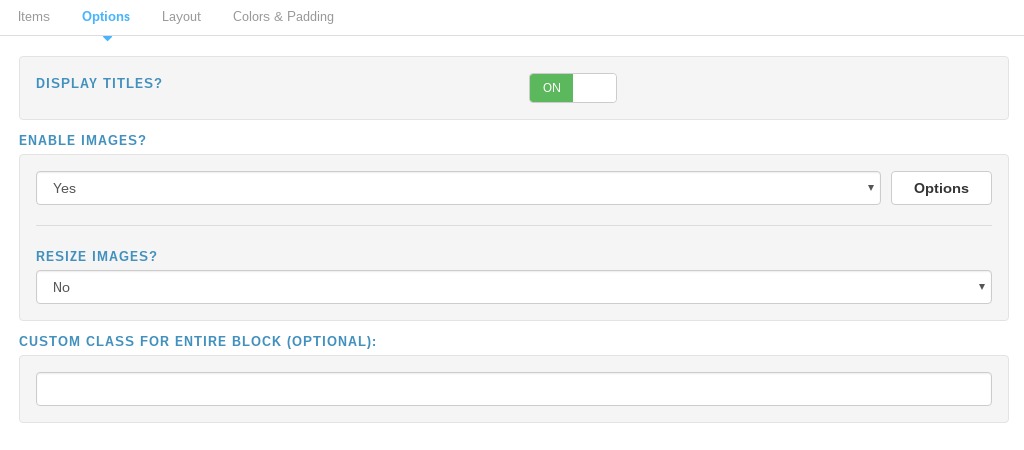Click the Custom Class for Entire Block label

tap(198, 342)
